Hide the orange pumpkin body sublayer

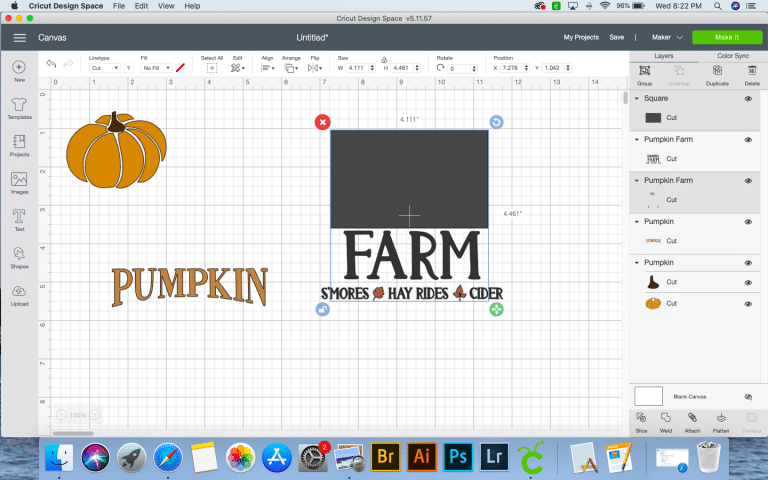coord(748,304)
